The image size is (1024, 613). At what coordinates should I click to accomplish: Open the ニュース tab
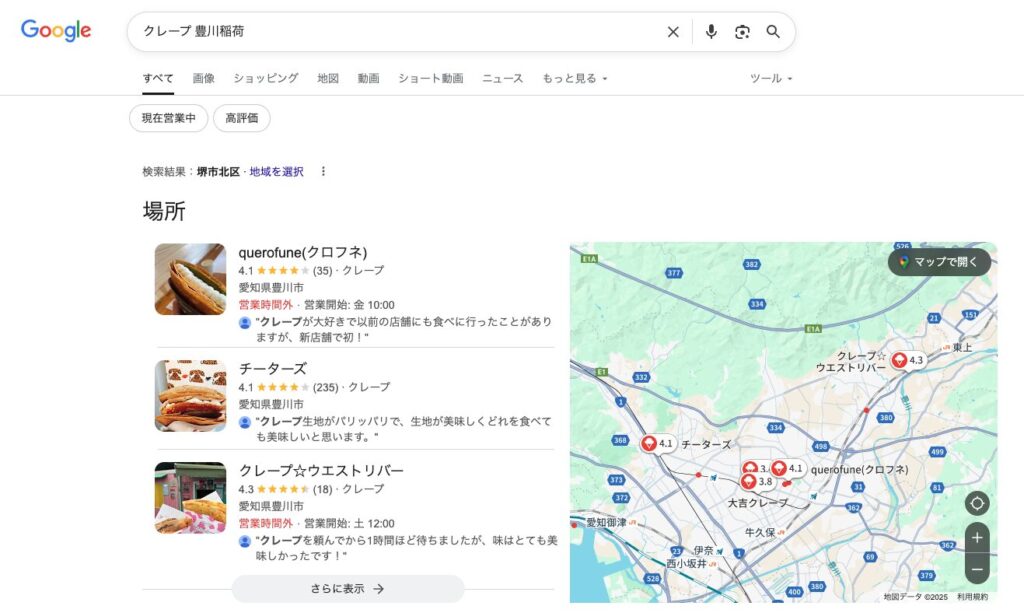pos(503,78)
